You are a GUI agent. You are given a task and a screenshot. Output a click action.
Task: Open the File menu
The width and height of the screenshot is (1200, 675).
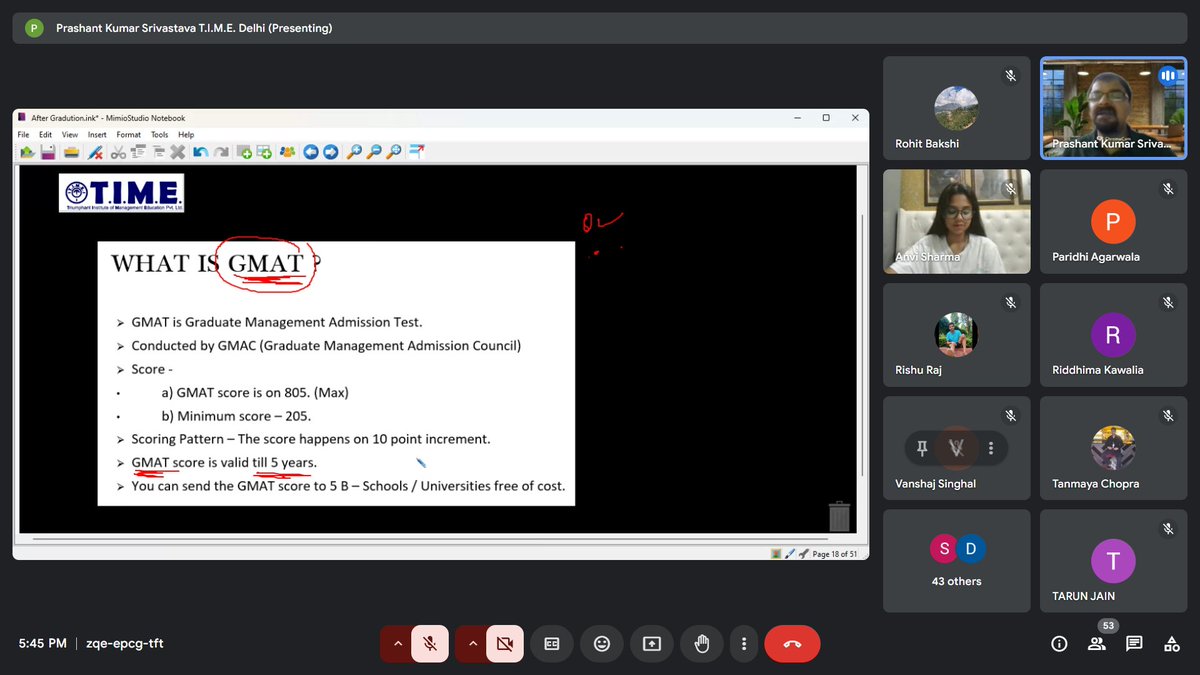(23, 134)
